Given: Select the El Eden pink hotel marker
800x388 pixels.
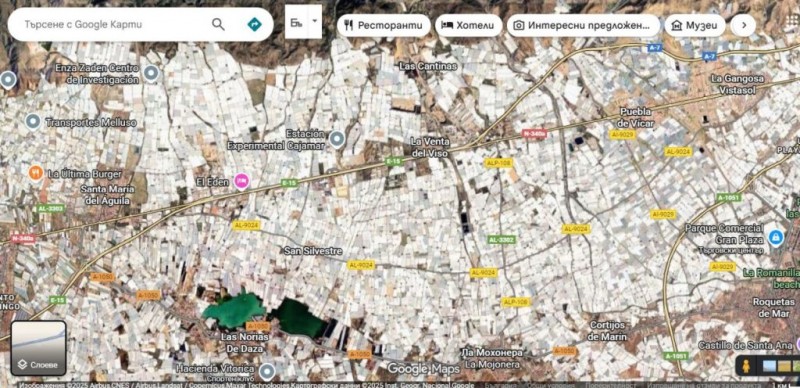Looking at the screenshot, I should [241, 181].
